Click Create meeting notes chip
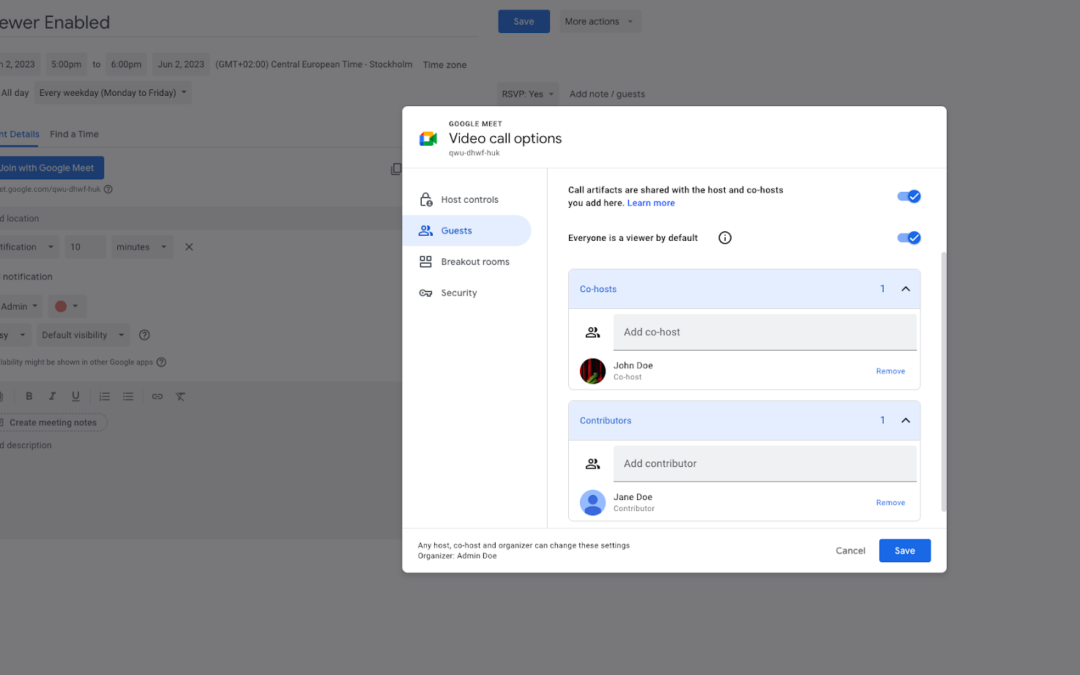 [53, 422]
